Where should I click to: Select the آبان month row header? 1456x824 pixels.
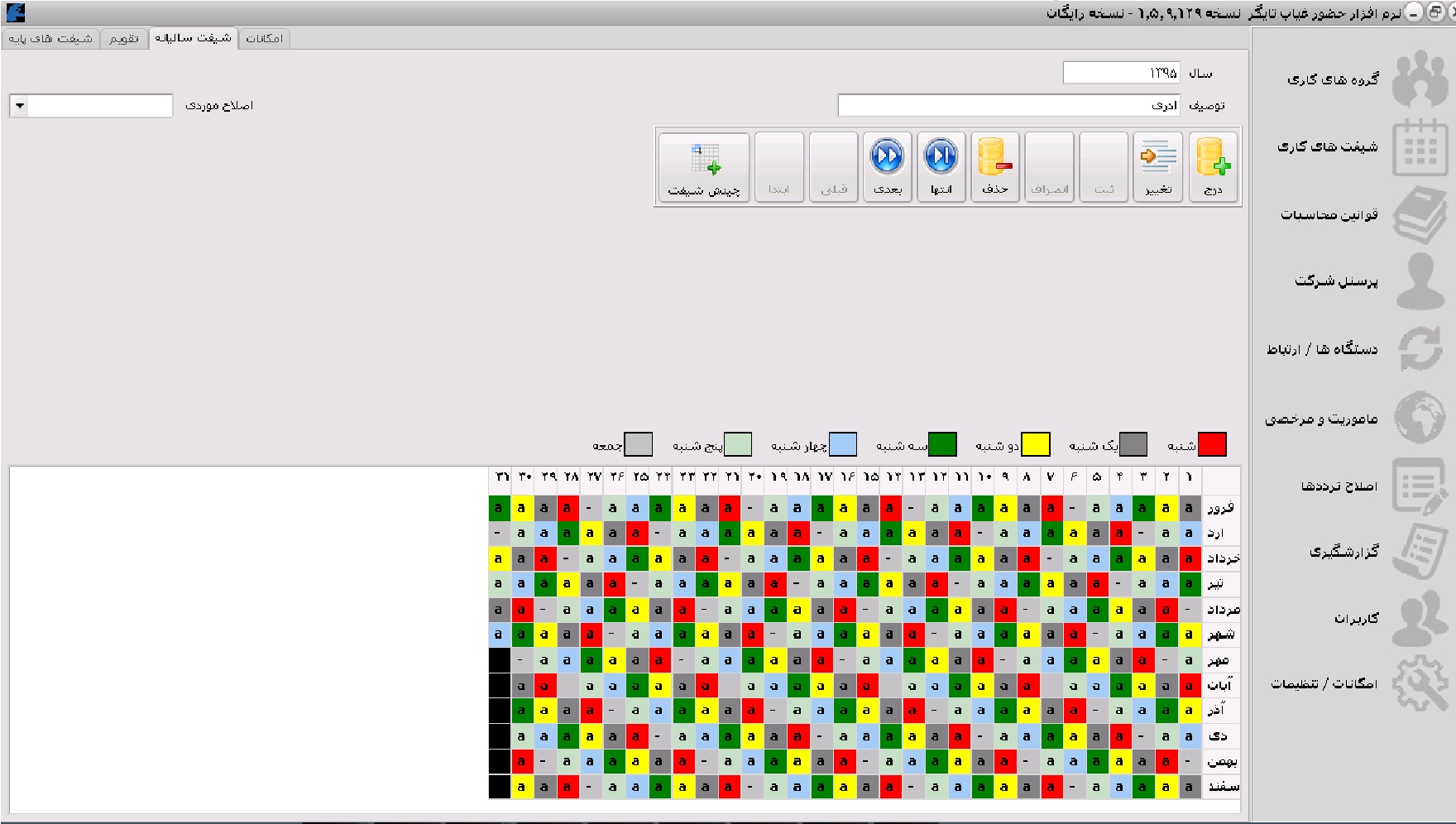click(1221, 686)
